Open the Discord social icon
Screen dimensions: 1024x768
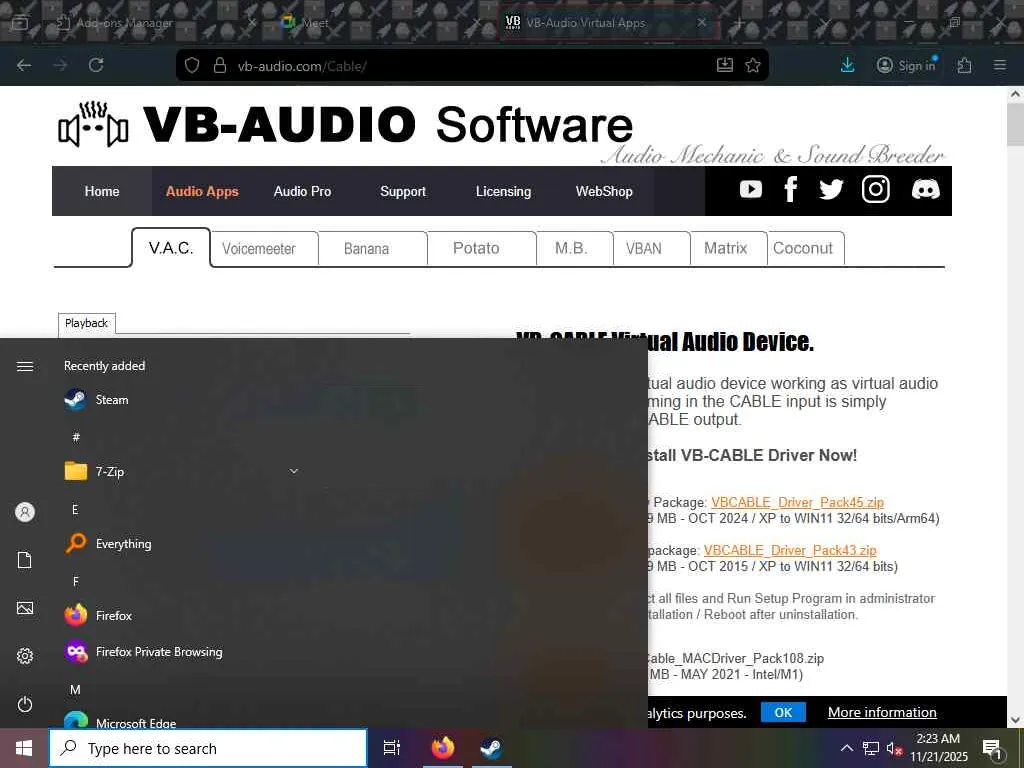(x=925, y=189)
